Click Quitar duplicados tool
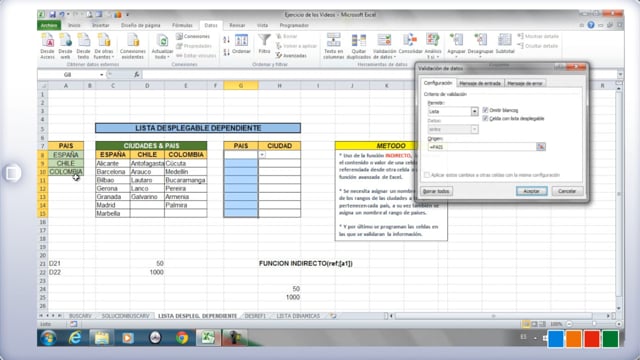 pos(359,47)
